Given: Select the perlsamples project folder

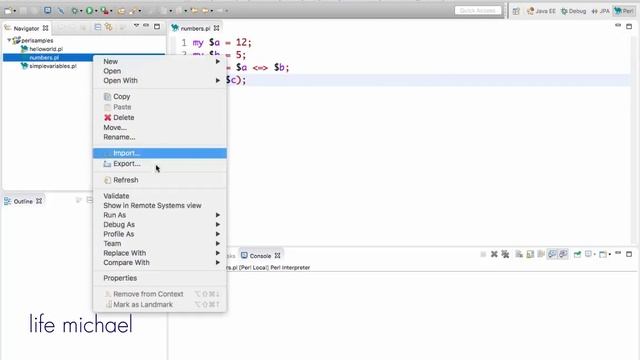Looking at the screenshot, I should click(33, 40).
